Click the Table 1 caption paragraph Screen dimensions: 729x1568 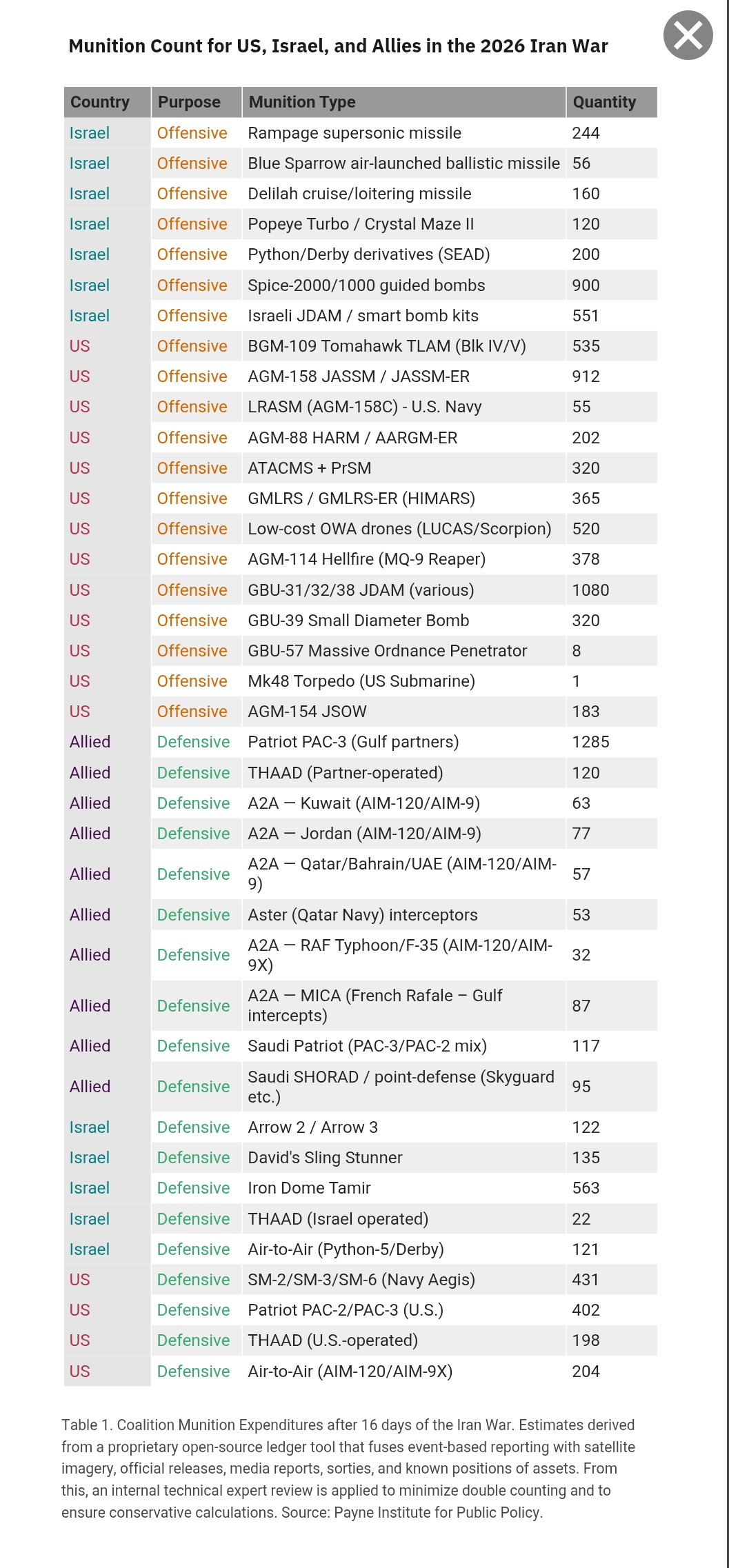point(348,1468)
